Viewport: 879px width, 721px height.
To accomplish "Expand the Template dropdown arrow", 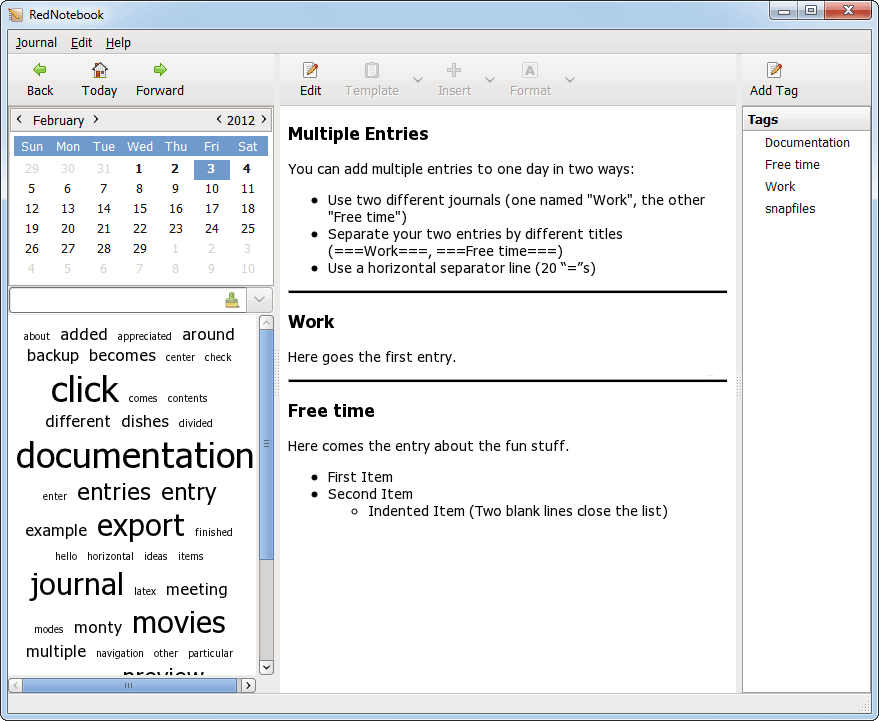I will tap(417, 80).
